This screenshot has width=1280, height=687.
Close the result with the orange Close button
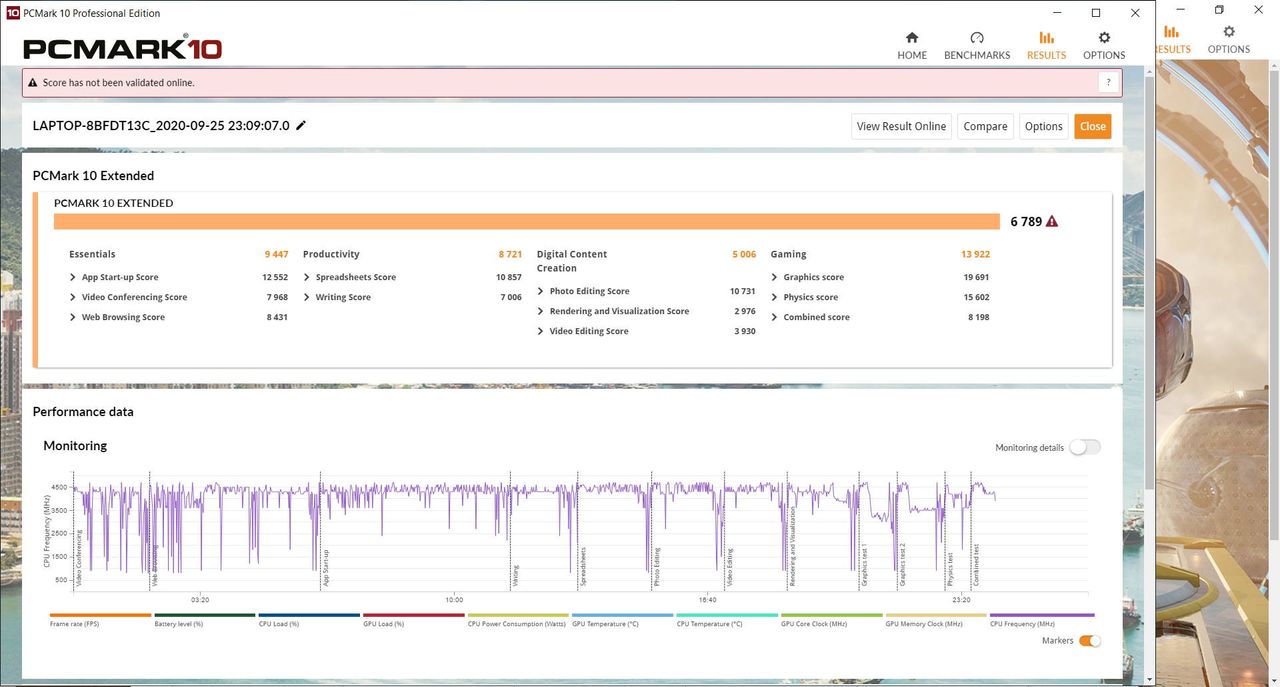pos(1093,126)
